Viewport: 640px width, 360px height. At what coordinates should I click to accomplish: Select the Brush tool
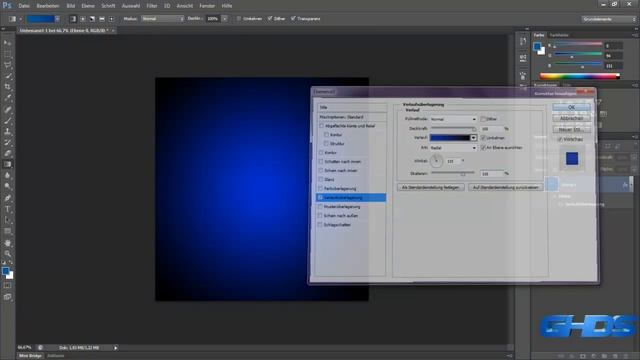click(7, 120)
